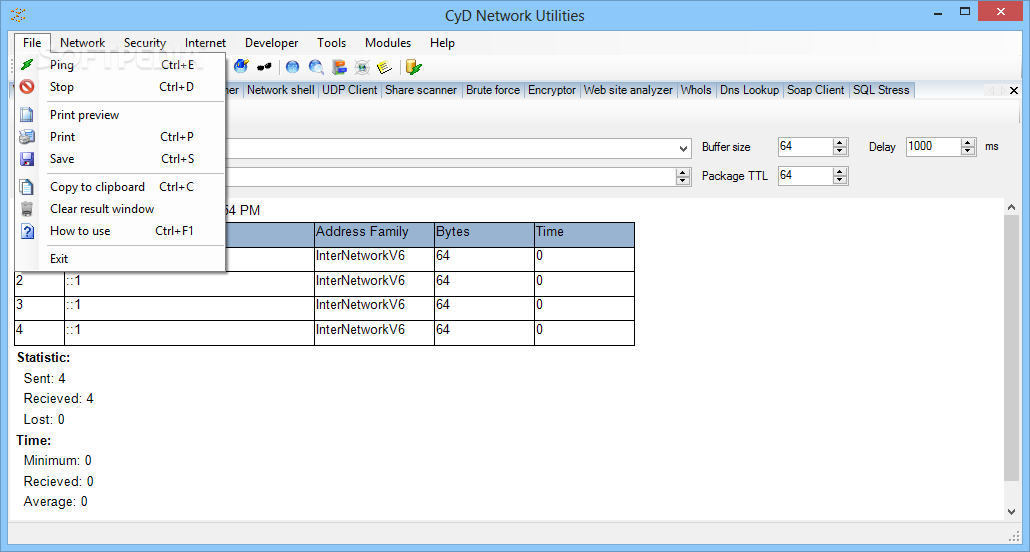
Task: Open the Security menu
Action: (x=145, y=43)
